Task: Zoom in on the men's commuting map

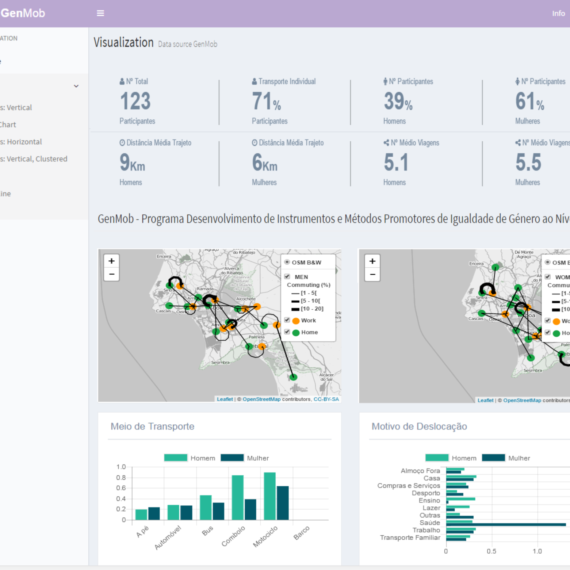Action: click(112, 261)
